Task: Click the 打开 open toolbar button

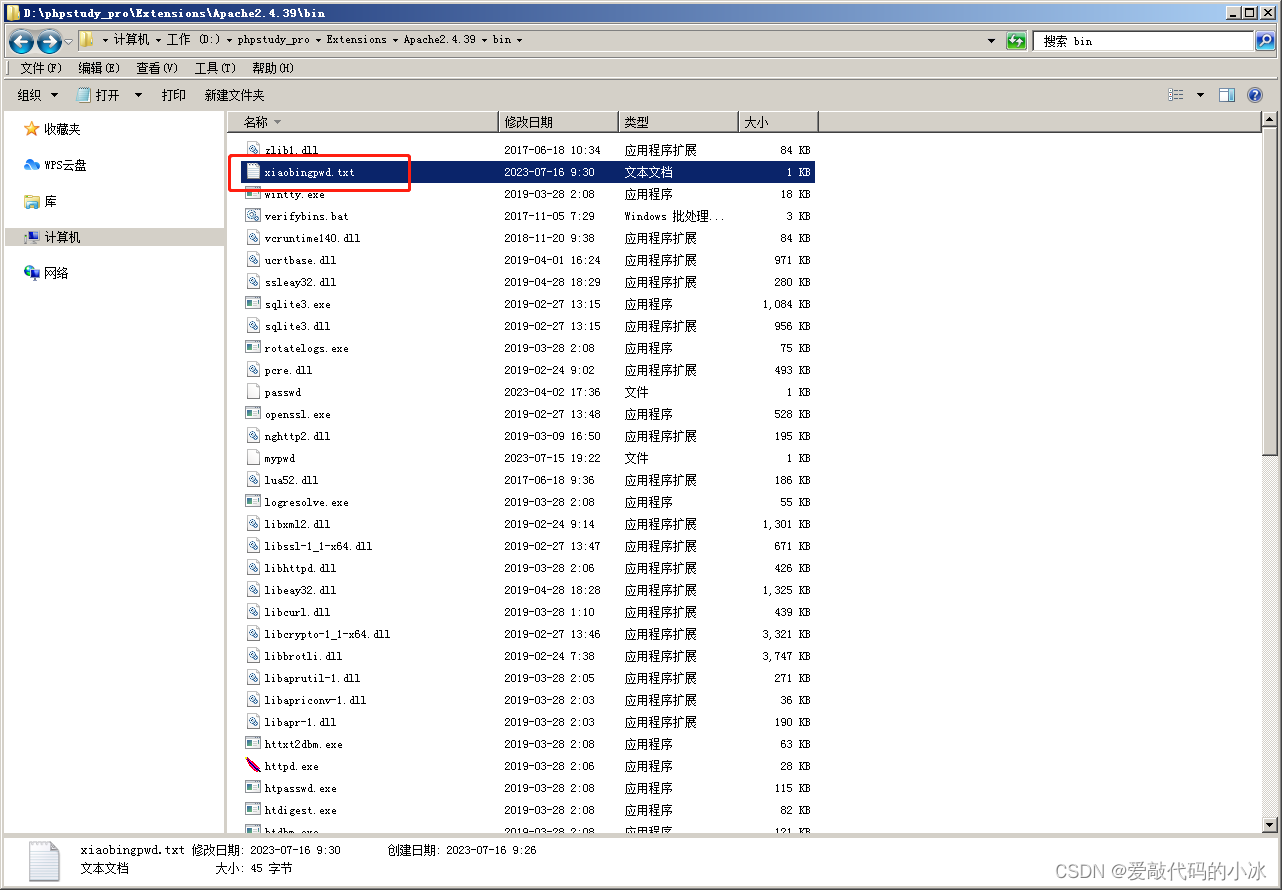Action: click(98, 95)
